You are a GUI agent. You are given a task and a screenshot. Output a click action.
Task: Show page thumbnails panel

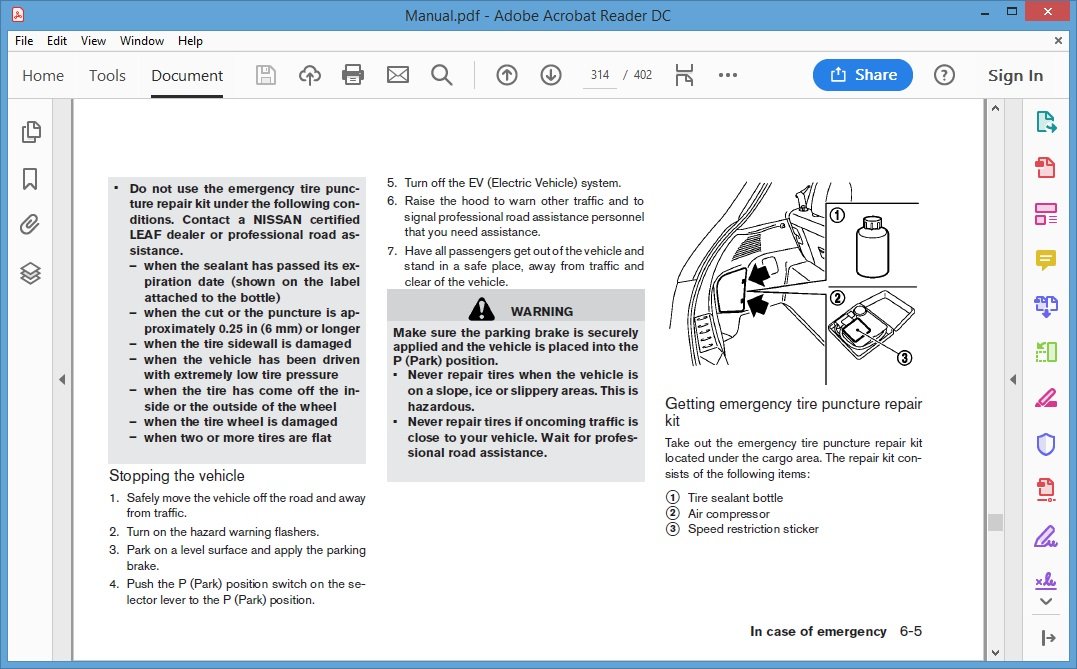coord(30,131)
